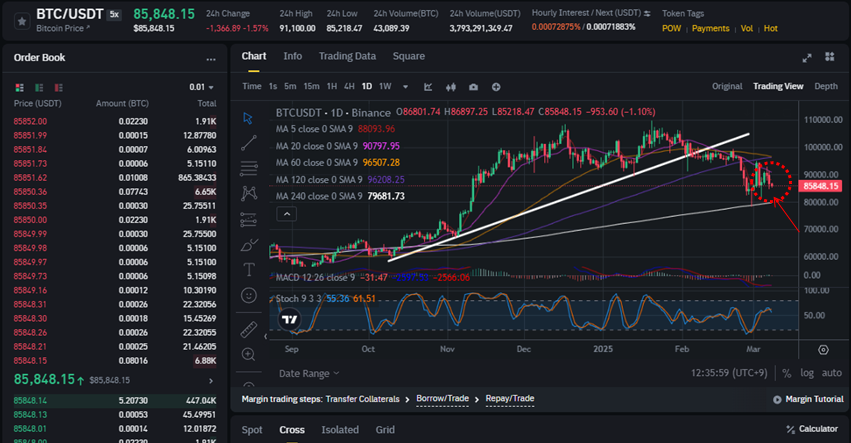851x443 pixels.
Task: Select the arrow cursor tool in chart toolbar
Action: (248, 118)
